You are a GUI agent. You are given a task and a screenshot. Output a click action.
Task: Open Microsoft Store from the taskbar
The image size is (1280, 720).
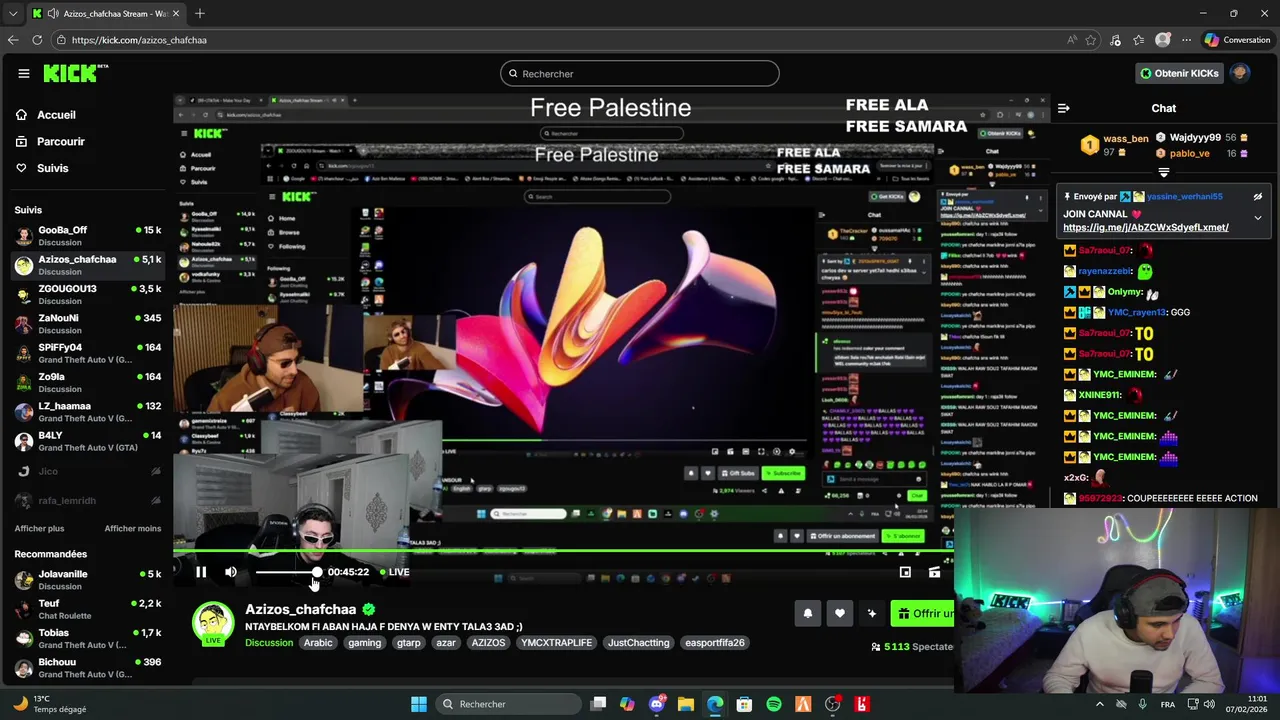[x=744, y=704]
